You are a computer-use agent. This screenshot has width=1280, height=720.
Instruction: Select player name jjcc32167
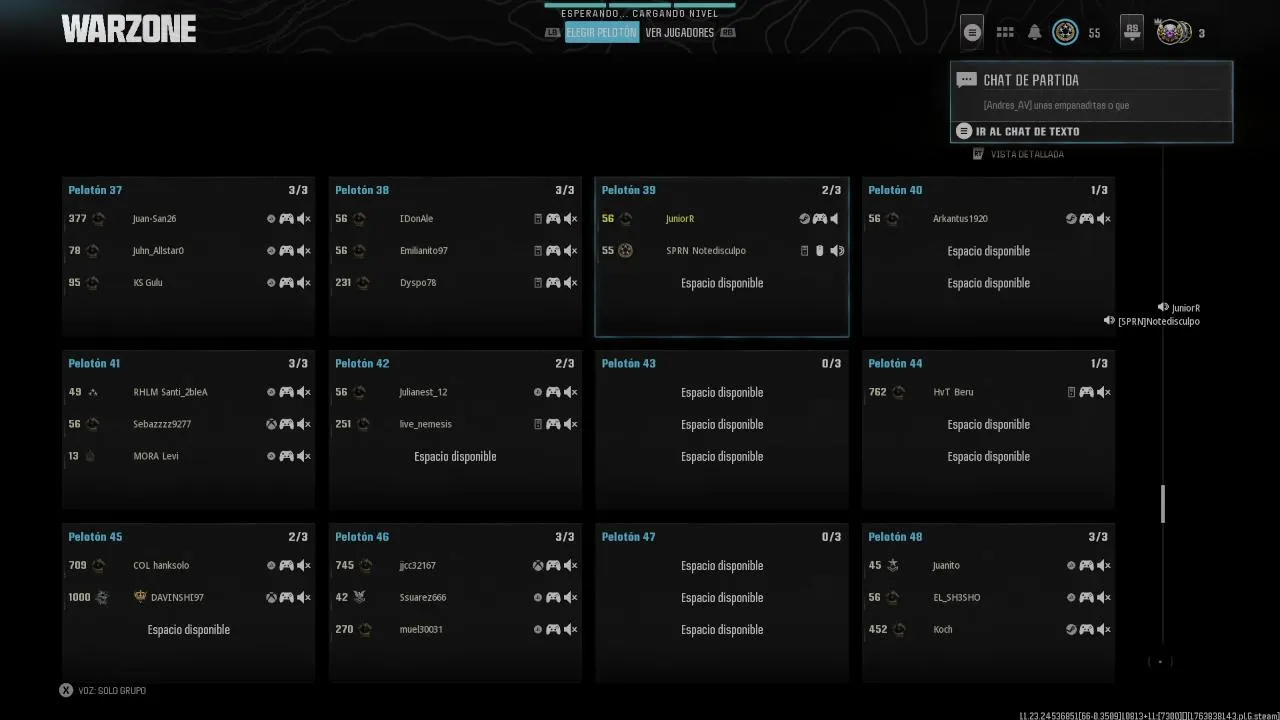tap(417, 565)
